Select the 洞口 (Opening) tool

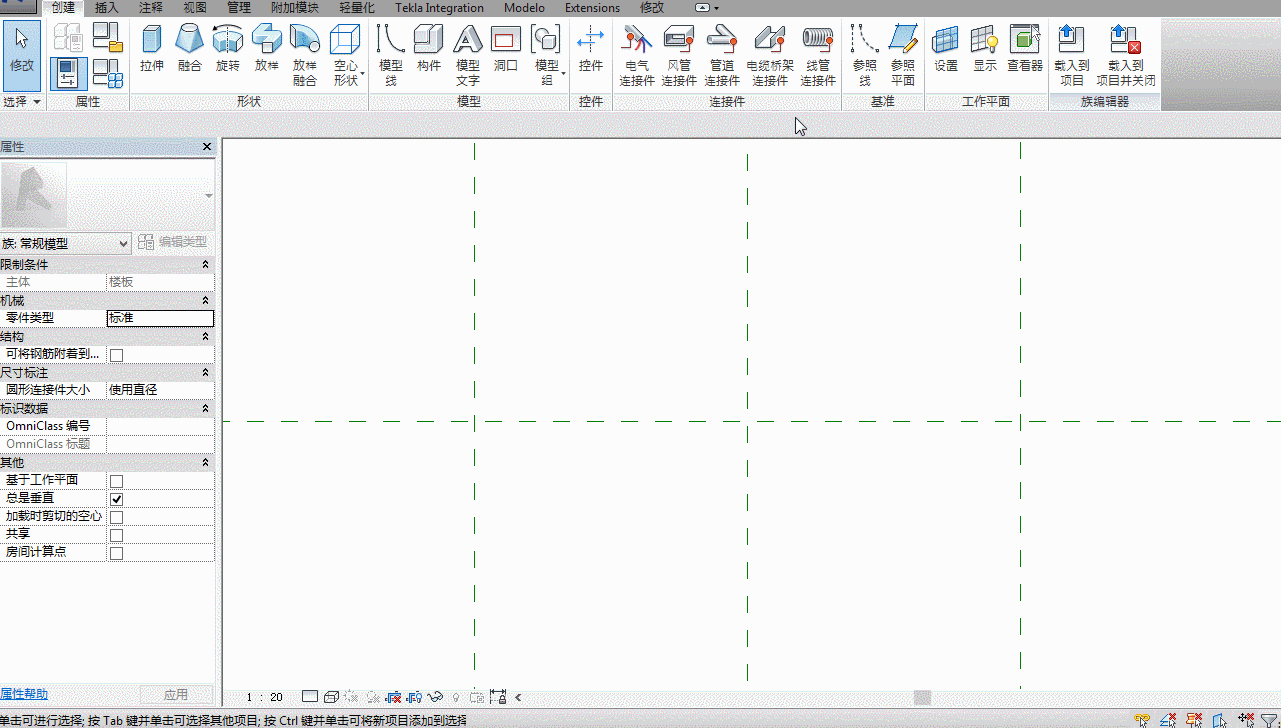(x=506, y=48)
